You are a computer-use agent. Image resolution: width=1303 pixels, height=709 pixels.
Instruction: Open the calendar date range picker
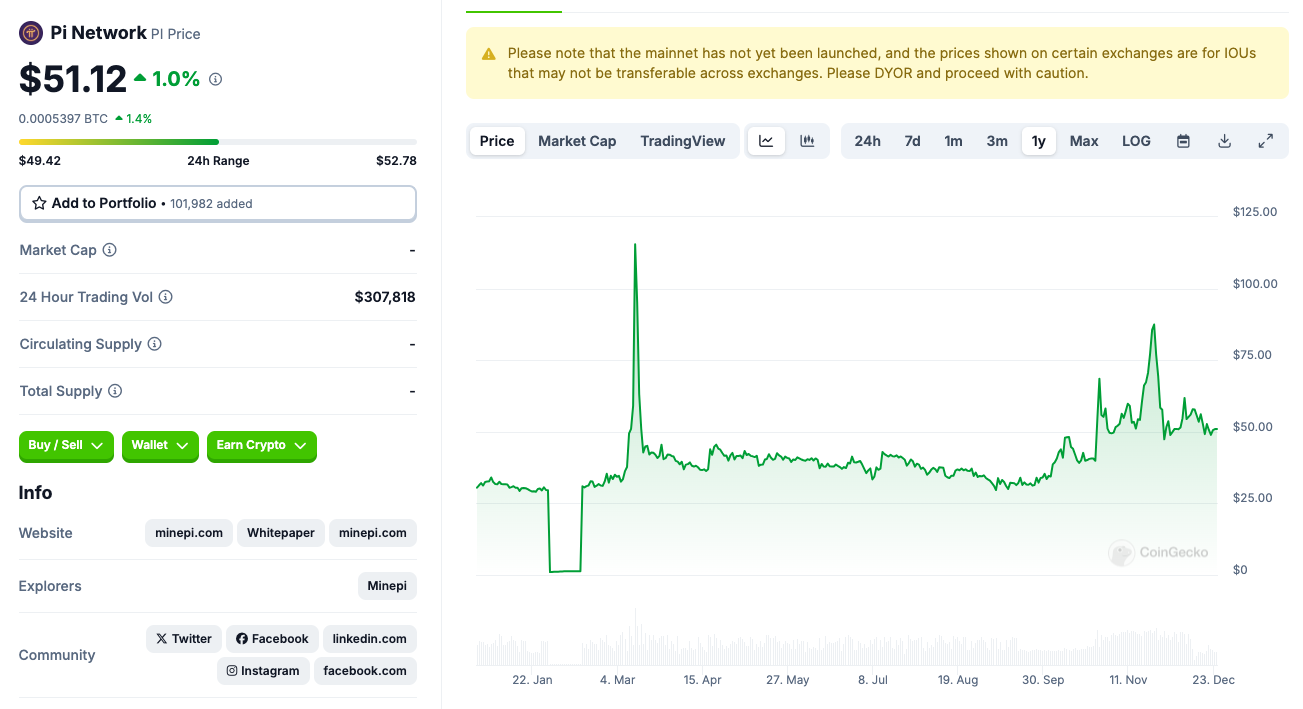pos(1183,141)
